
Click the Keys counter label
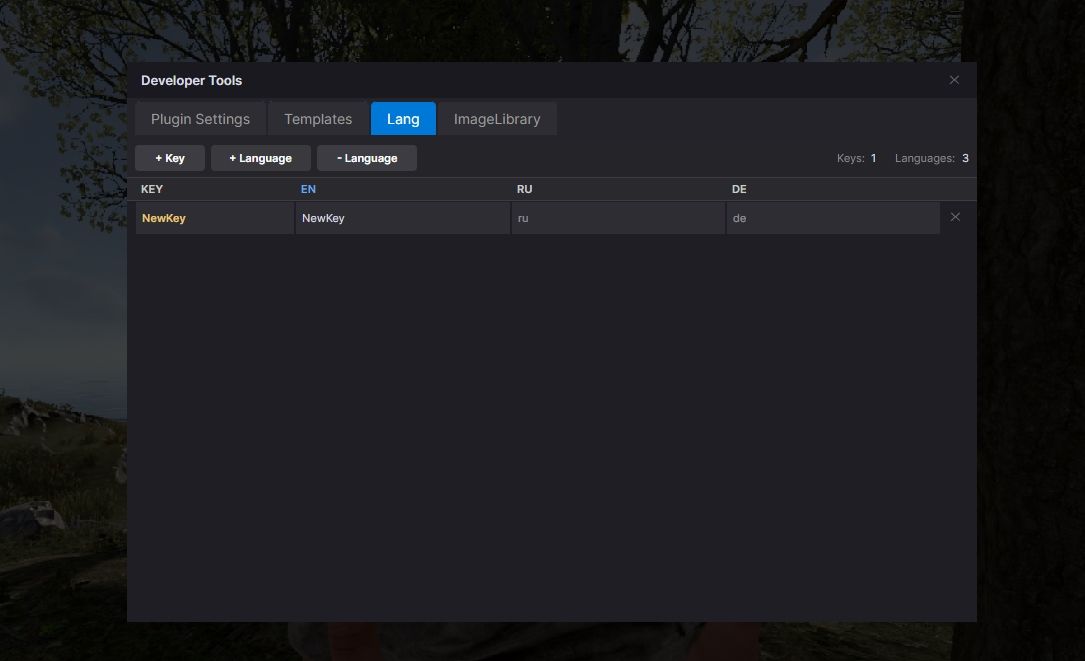click(853, 157)
